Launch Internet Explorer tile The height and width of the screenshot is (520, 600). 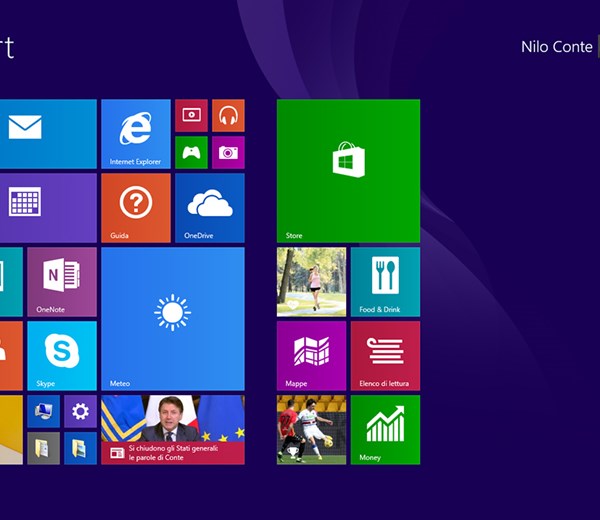(x=136, y=134)
